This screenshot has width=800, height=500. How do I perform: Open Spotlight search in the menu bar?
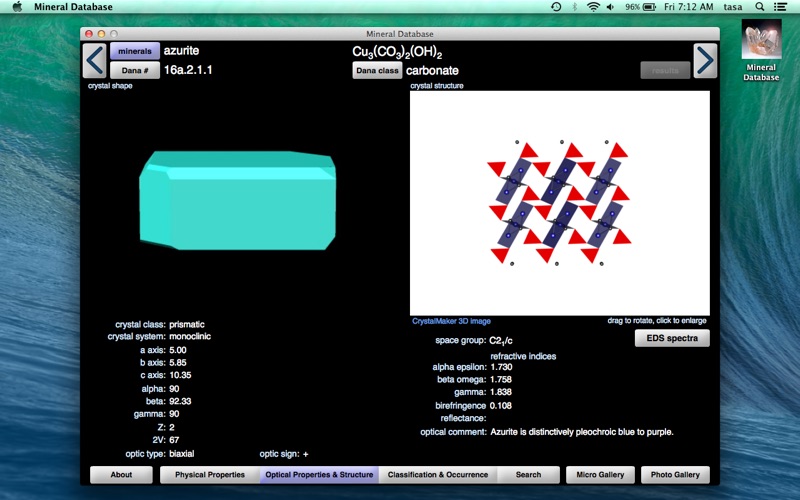tap(760, 7)
